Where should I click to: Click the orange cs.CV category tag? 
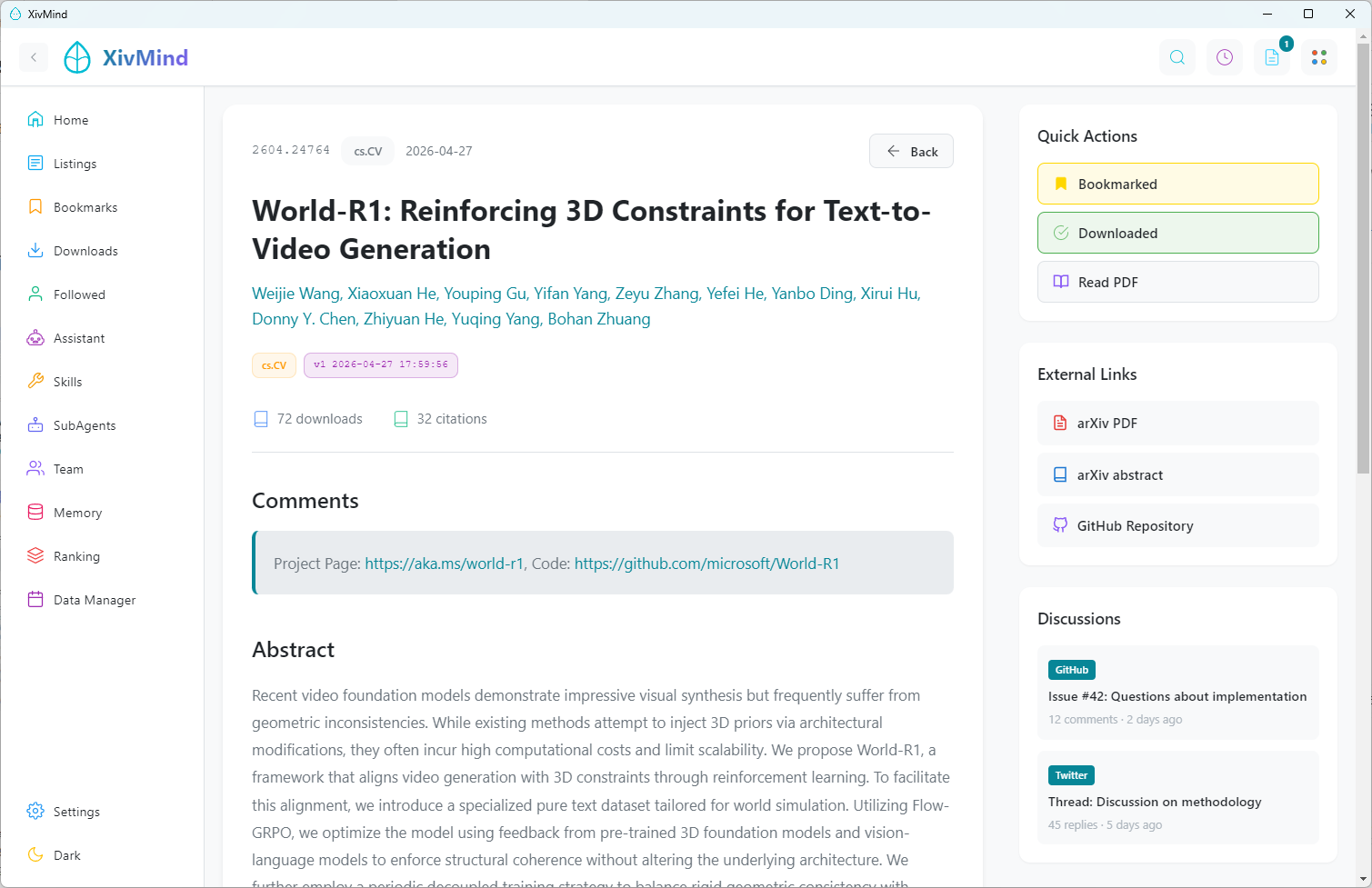coord(274,365)
